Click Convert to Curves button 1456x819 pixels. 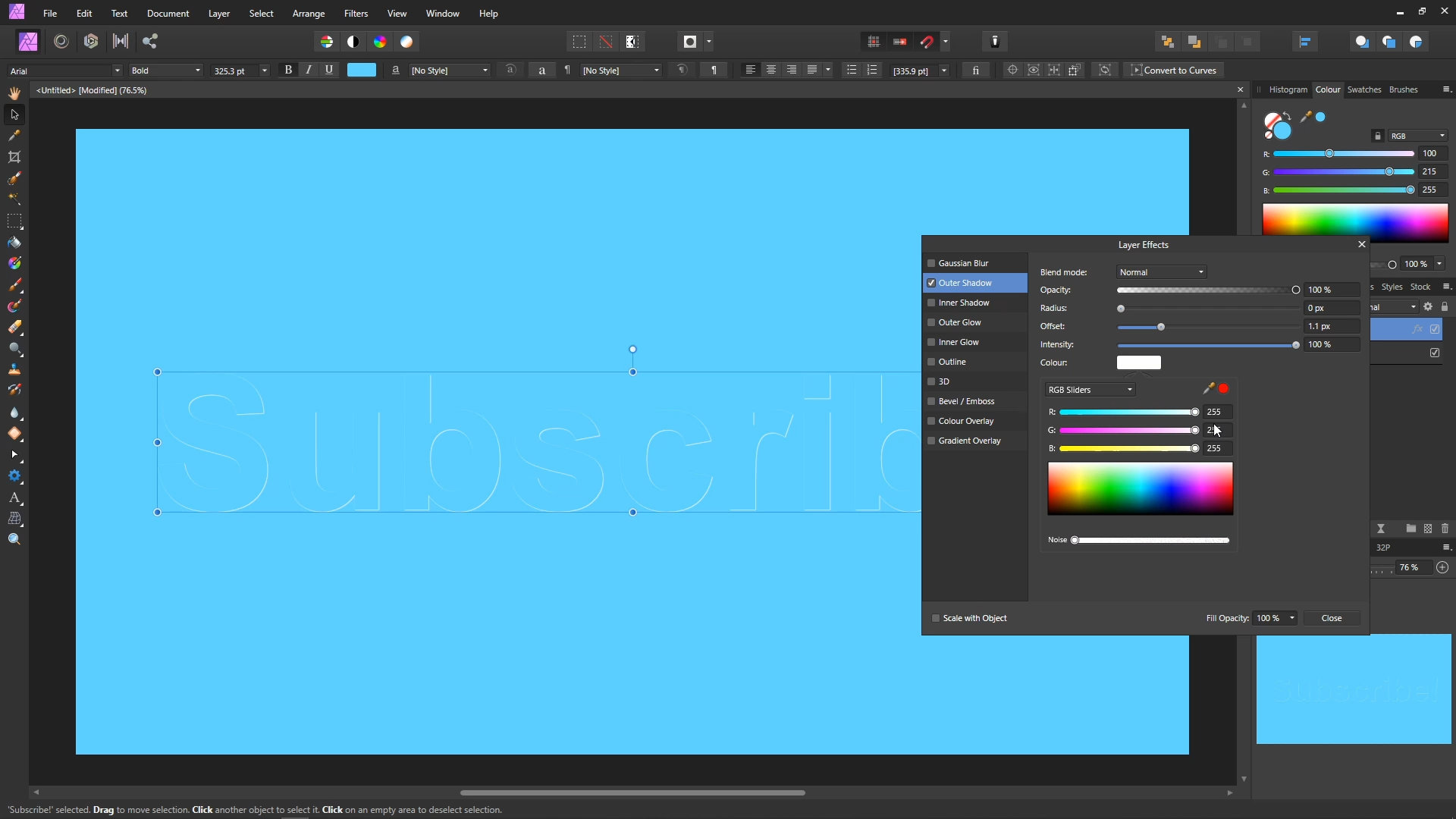1174,71
